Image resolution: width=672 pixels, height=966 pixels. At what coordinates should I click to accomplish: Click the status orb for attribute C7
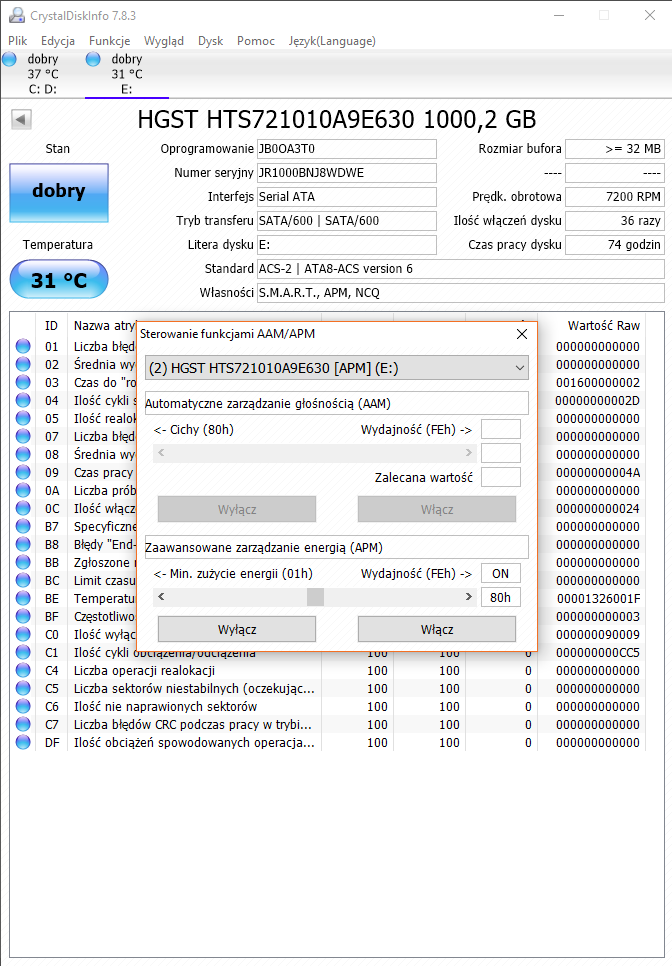pyautogui.click(x=23, y=724)
